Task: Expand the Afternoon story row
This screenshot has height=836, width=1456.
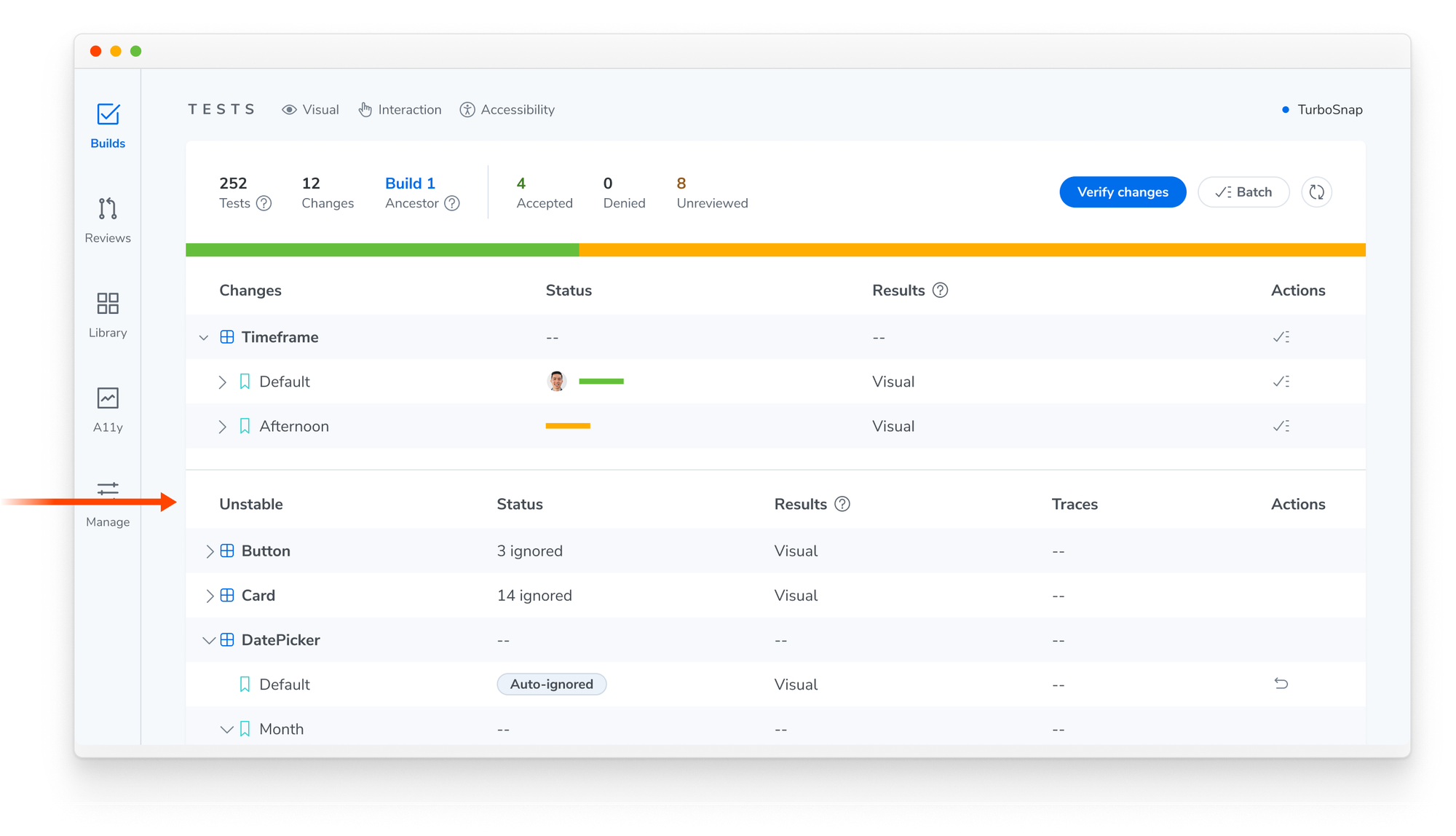Action: point(222,426)
